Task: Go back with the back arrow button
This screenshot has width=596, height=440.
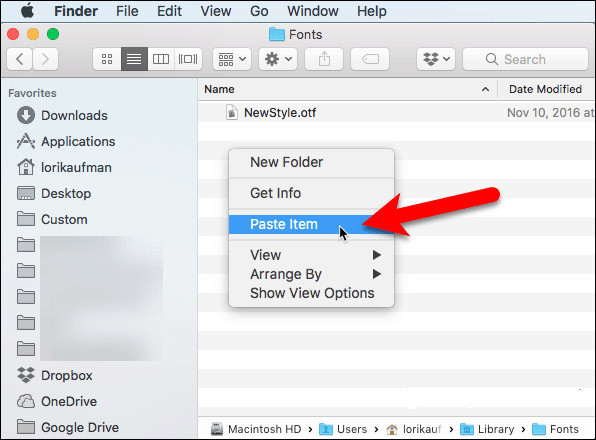Action: (20, 59)
